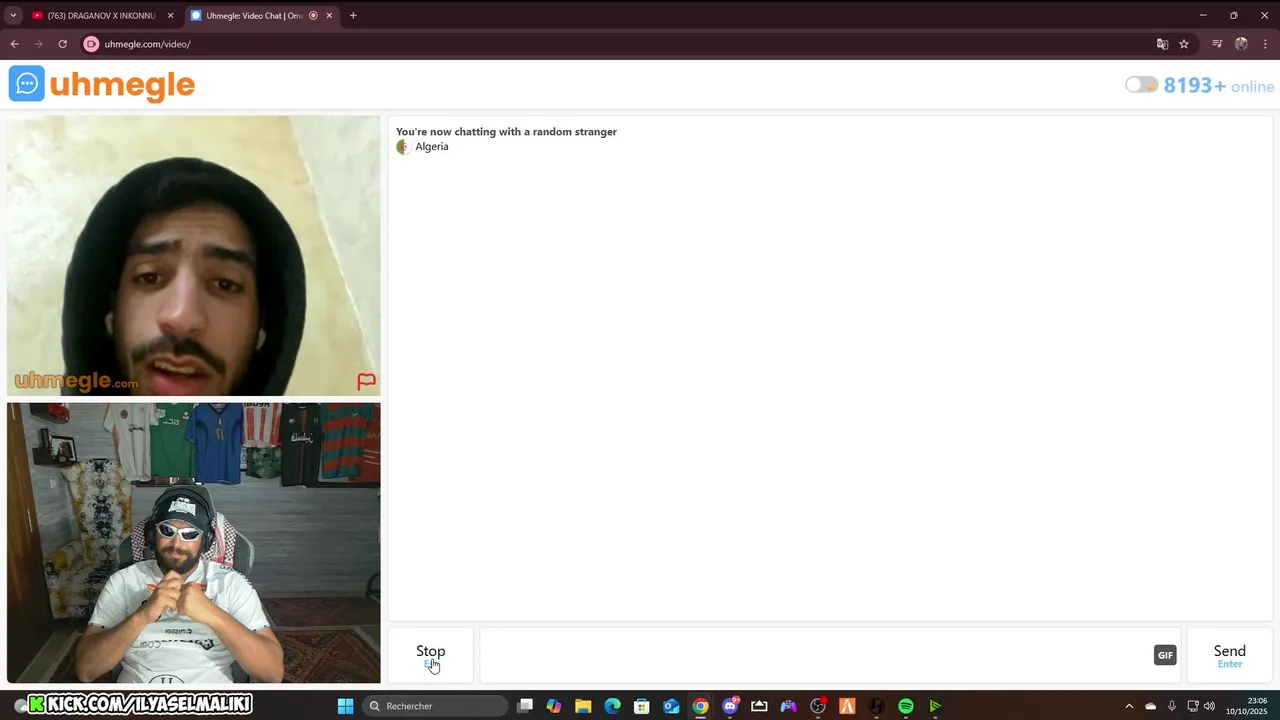Click the stranger's video feed
Viewport: 1280px width, 720px height.
click(x=193, y=256)
